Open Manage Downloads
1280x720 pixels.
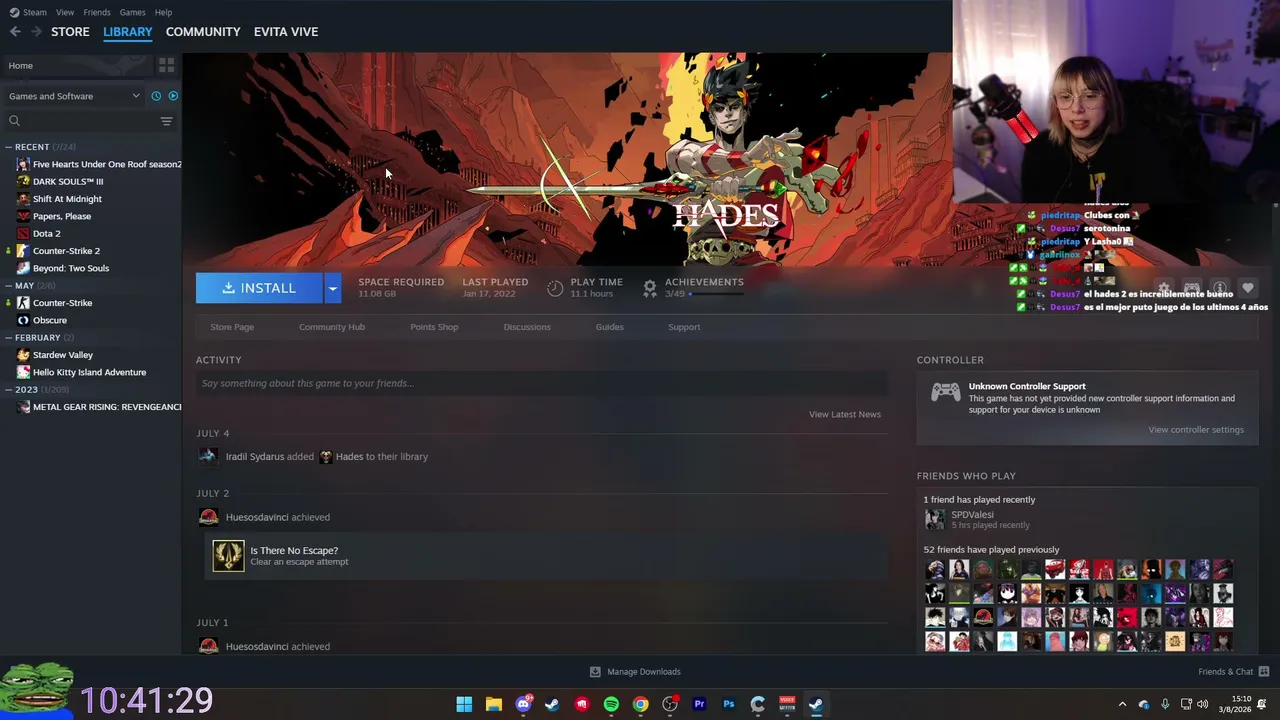click(x=635, y=672)
